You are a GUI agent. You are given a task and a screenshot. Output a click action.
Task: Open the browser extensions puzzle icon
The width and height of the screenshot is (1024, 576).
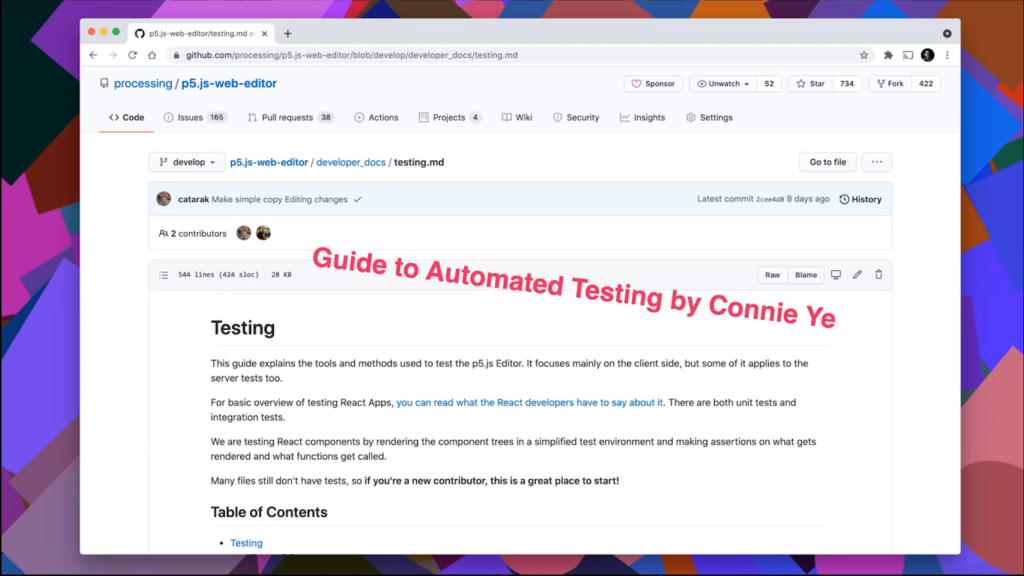(x=888, y=55)
